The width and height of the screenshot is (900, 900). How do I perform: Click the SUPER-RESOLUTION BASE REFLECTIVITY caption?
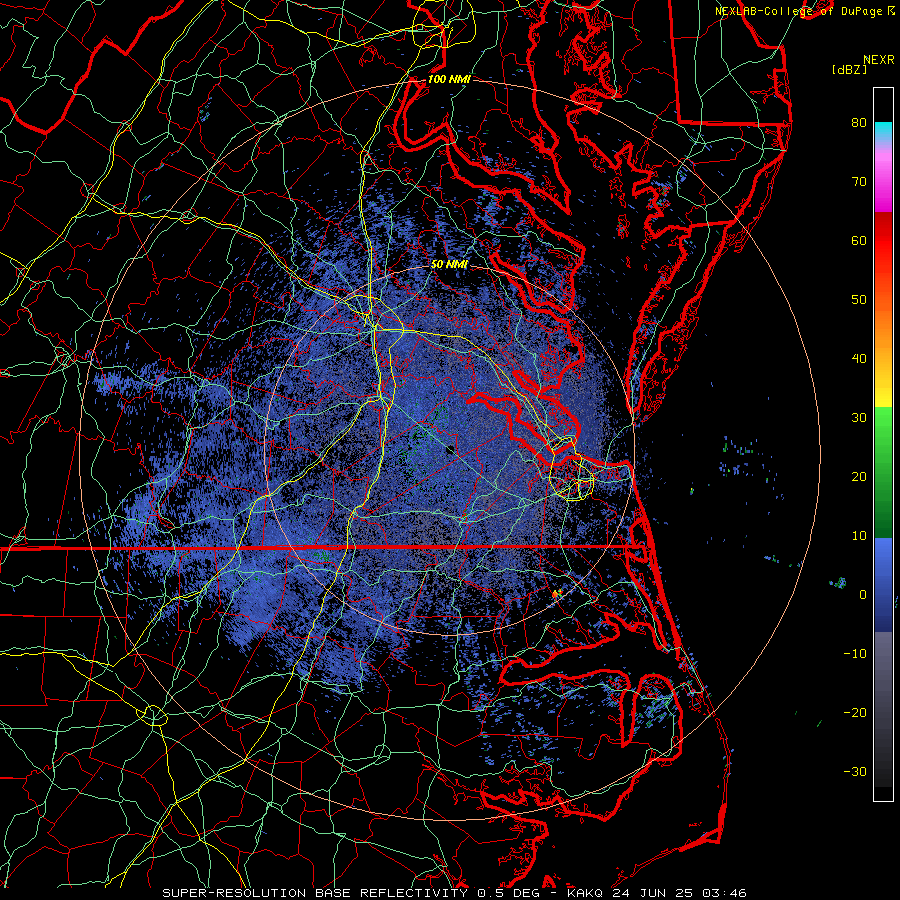(315, 893)
